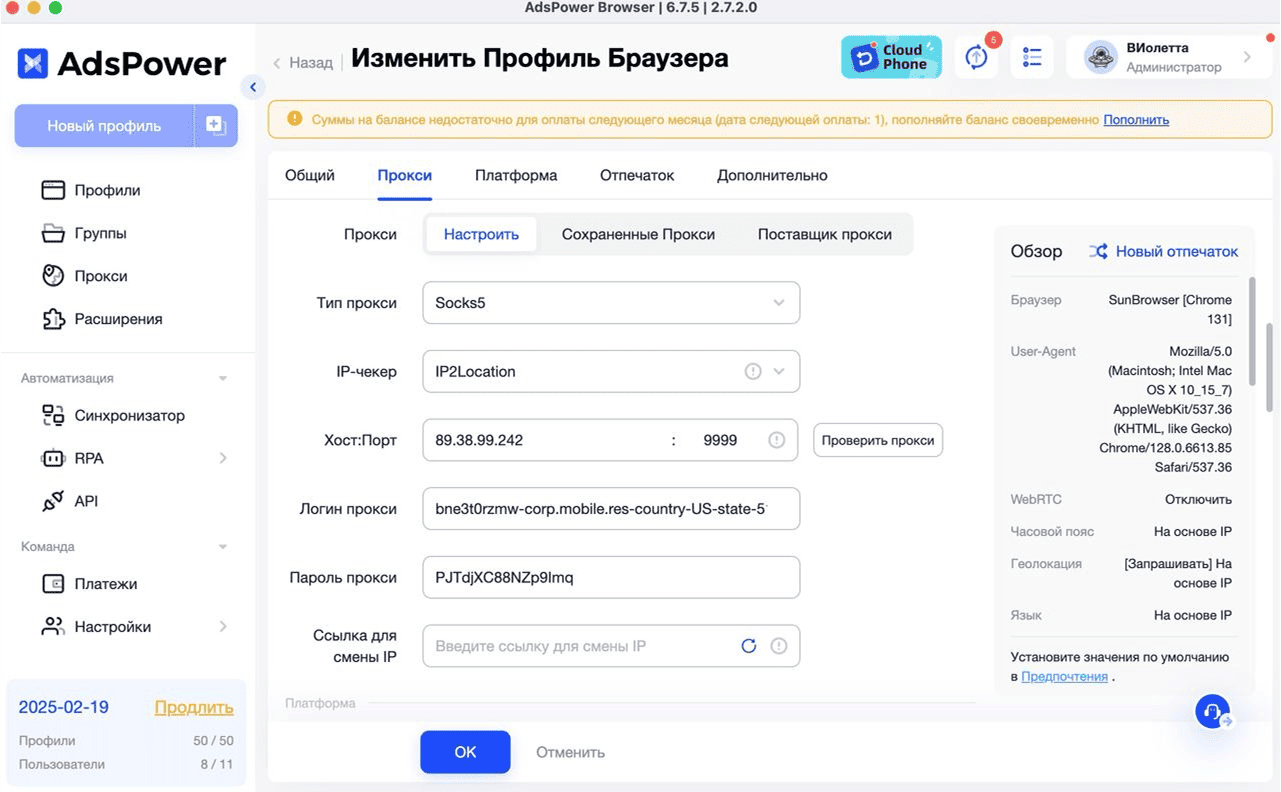Click the Синхронизатор icon
The image size is (1281, 792).
[53, 415]
